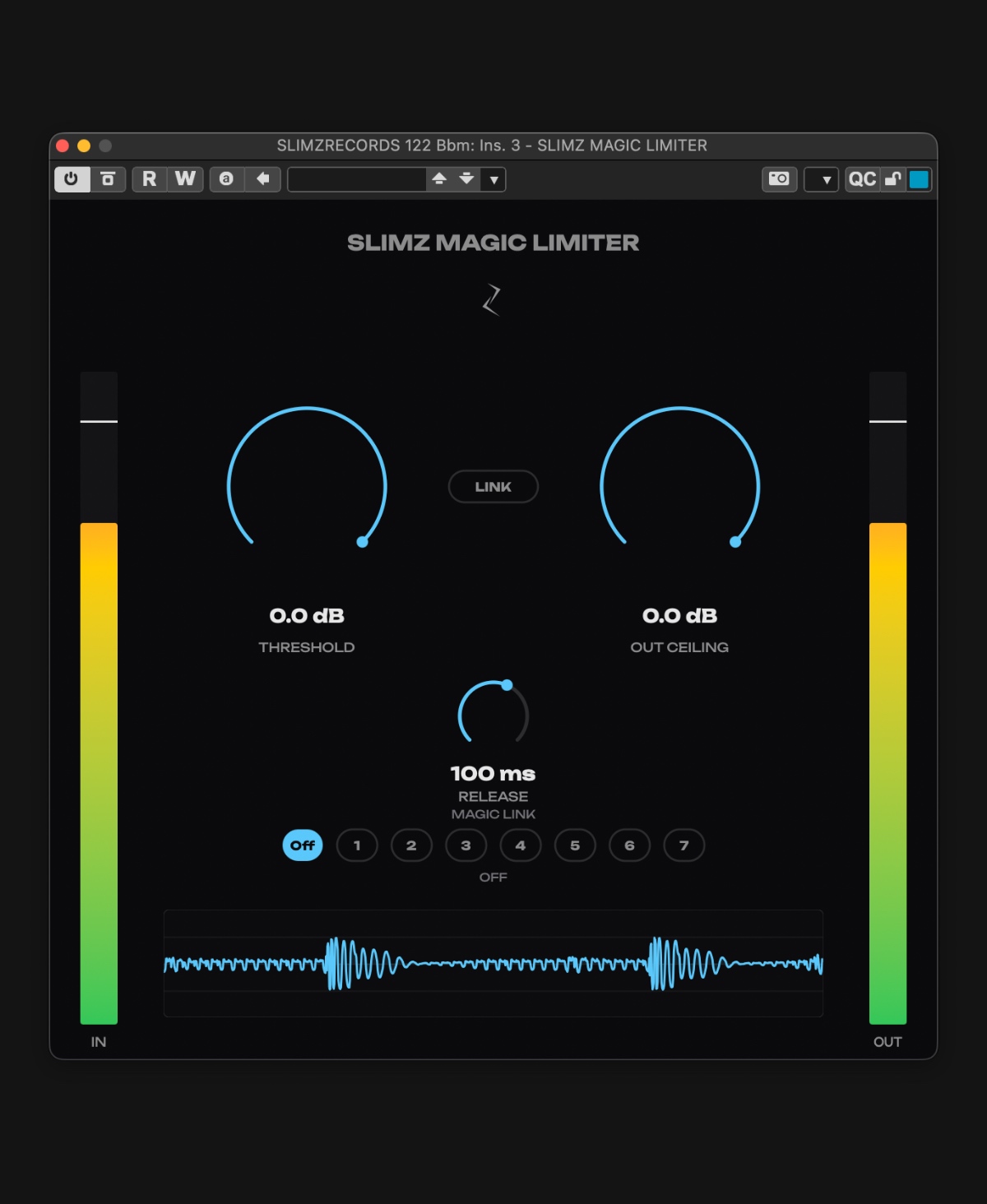Select Magic Link mode 4
The height and width of the screenshot is (1204, 987).
(x=521, y=845)
